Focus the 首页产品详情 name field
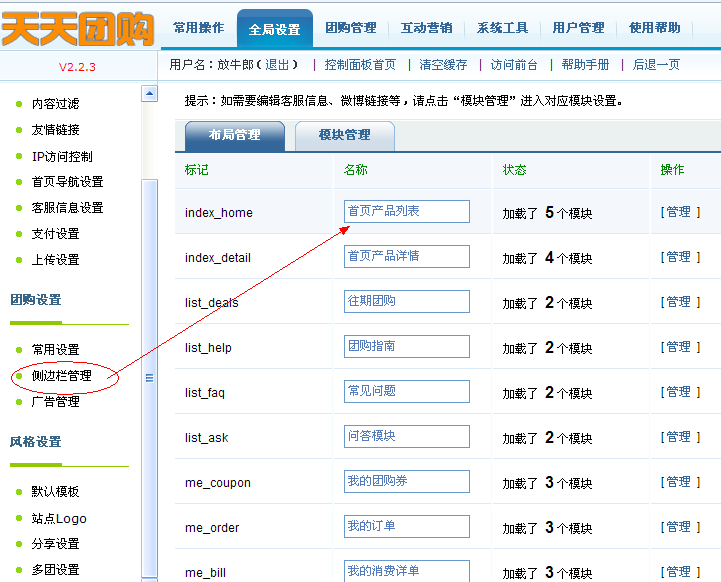Viewport: 721px width, 582px height. (x=406, y=256)
